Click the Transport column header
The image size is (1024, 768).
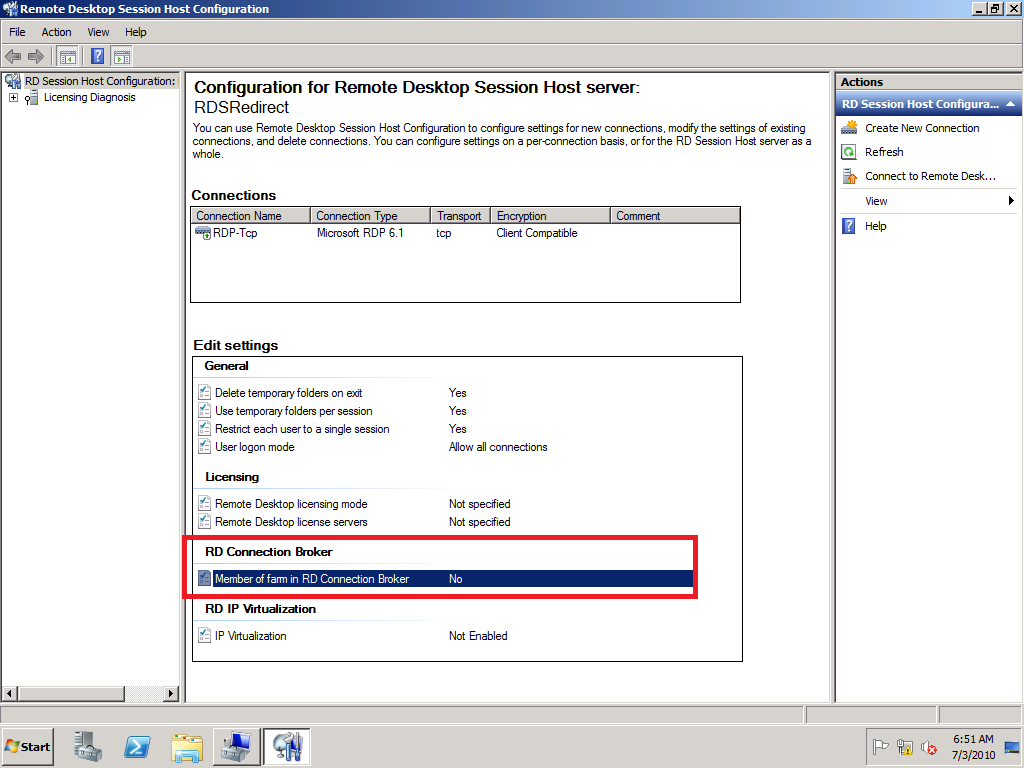click(461, 216)
